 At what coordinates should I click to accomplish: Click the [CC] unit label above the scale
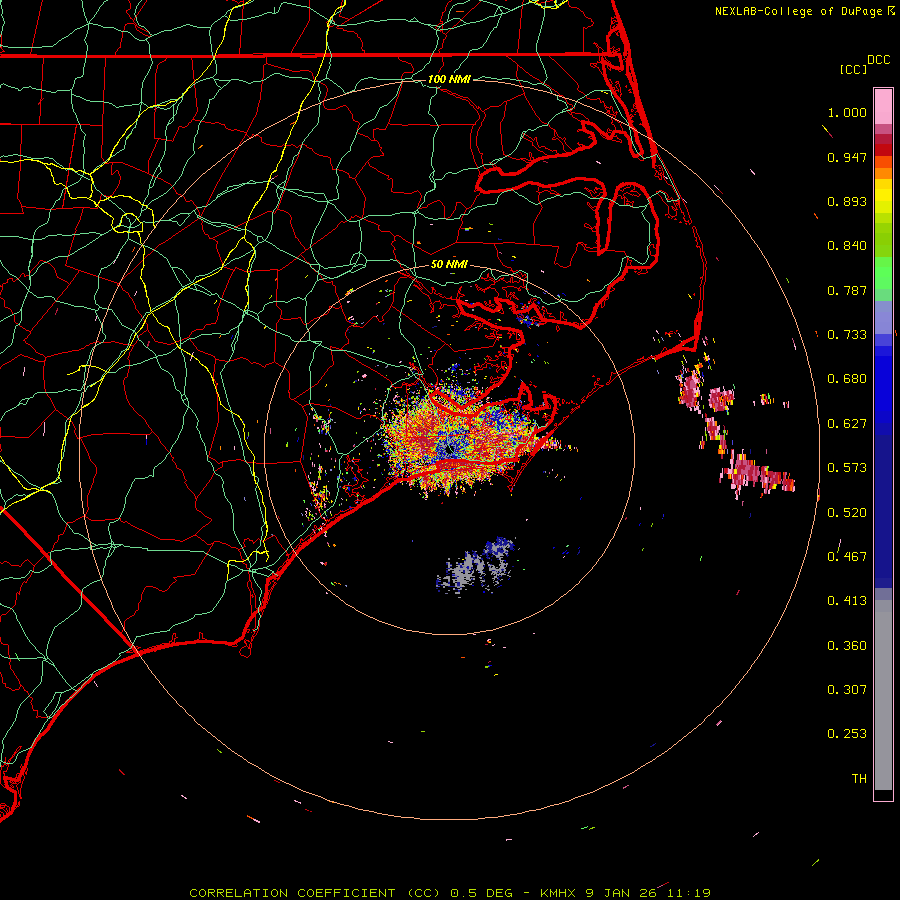tap(853, 69)
